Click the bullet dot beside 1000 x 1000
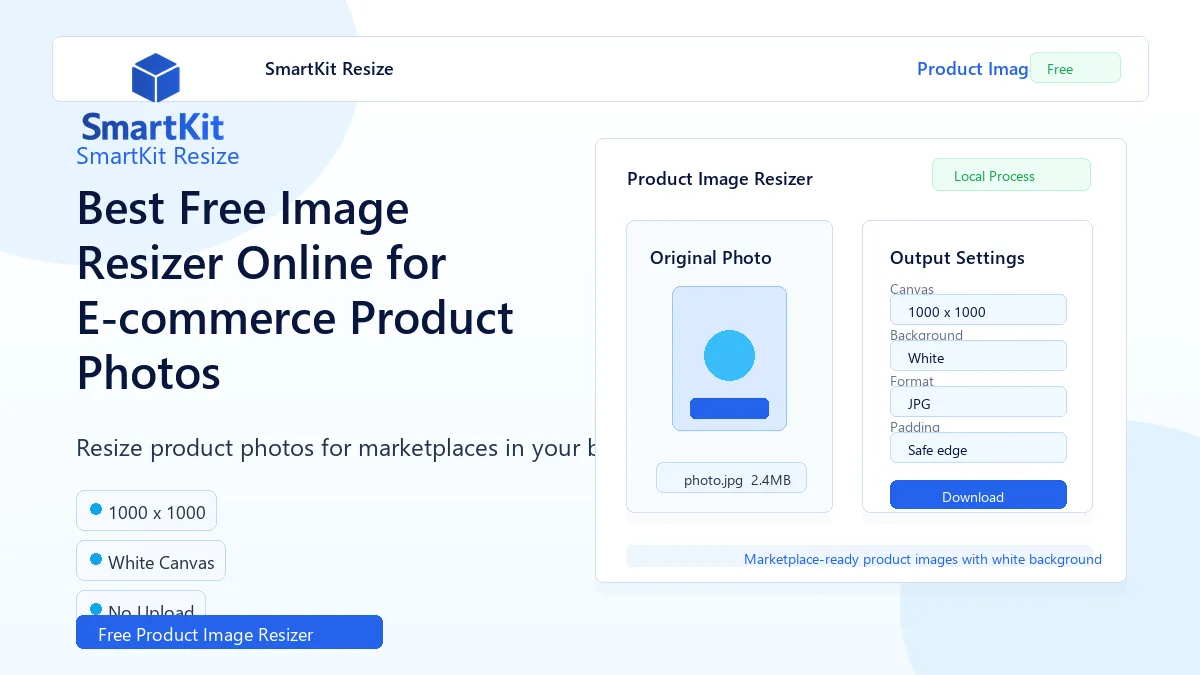 tap(96, 509)
